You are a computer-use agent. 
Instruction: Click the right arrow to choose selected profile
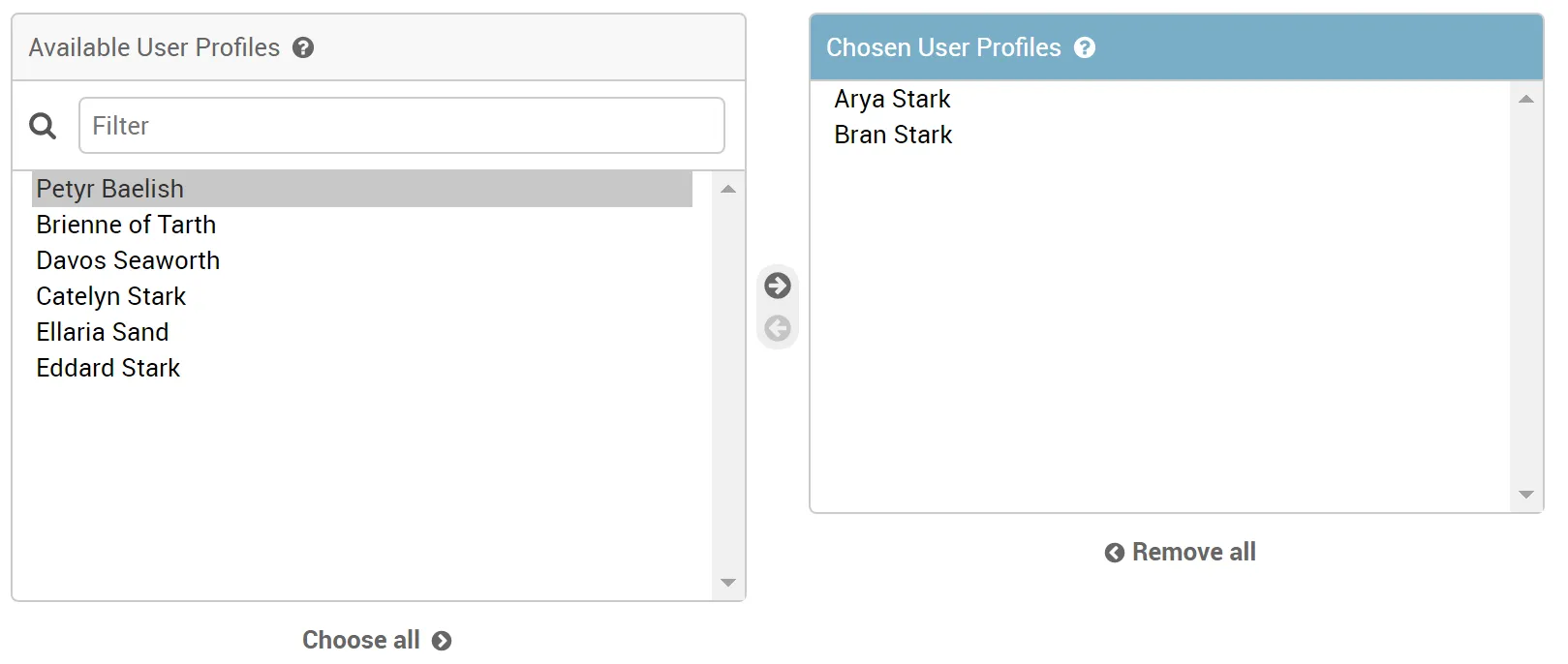777,286
